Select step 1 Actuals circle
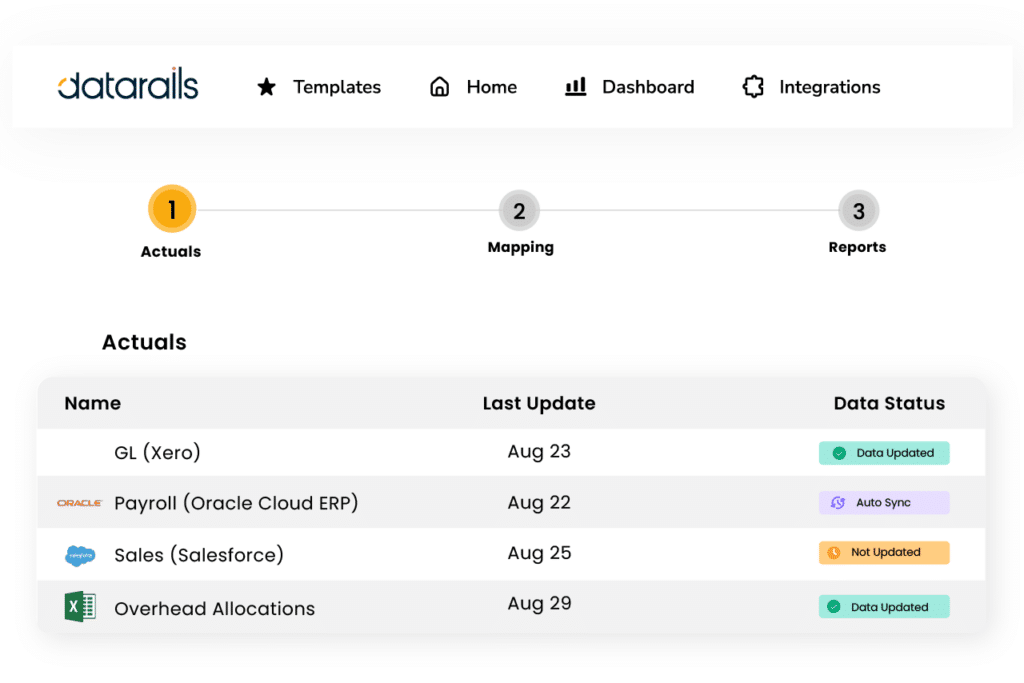 (x=172, y=210)
